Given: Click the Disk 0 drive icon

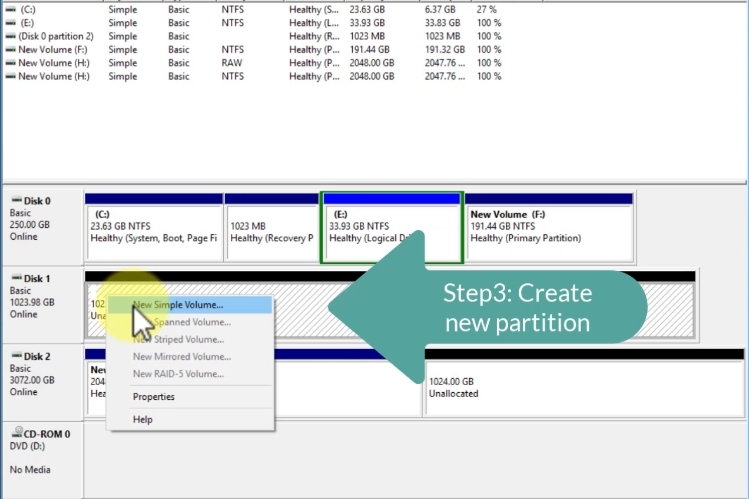Looking at the screenshot, I should (14, 200).
